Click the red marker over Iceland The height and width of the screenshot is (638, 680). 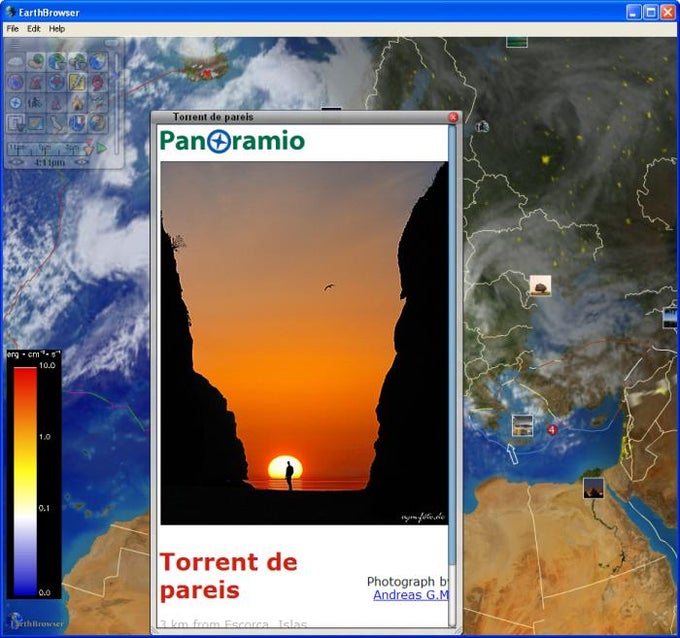point(208,73)
